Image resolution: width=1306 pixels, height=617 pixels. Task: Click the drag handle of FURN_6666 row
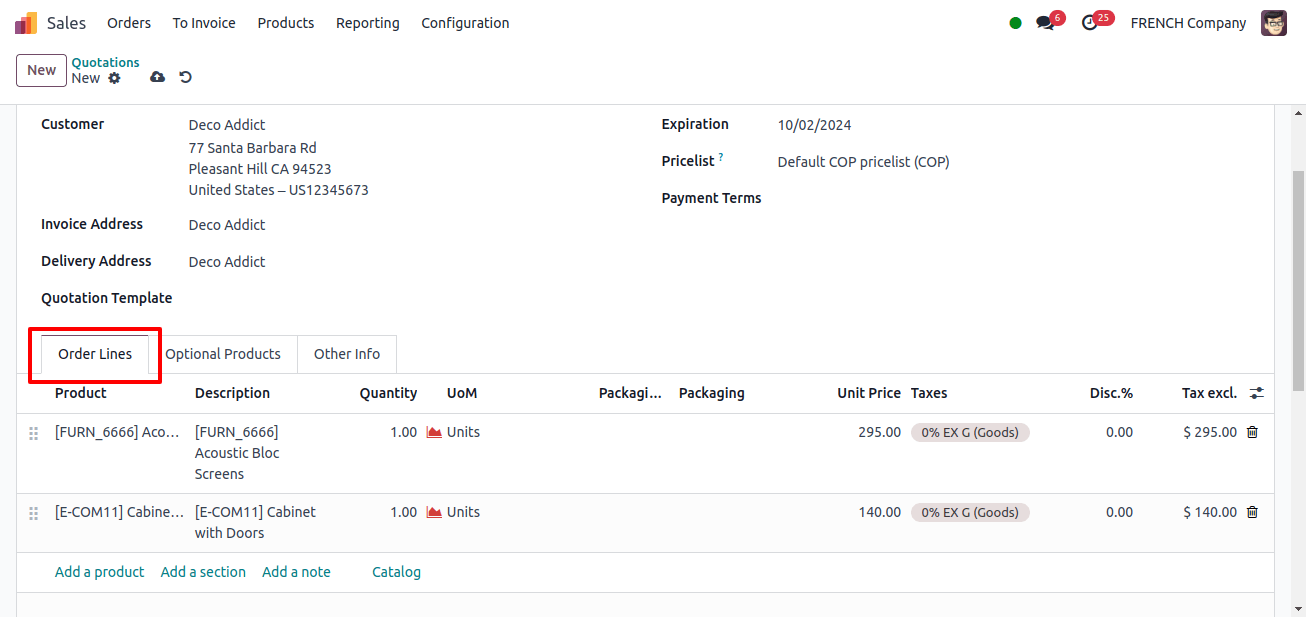pyautogui.click(x=33, y=433)
